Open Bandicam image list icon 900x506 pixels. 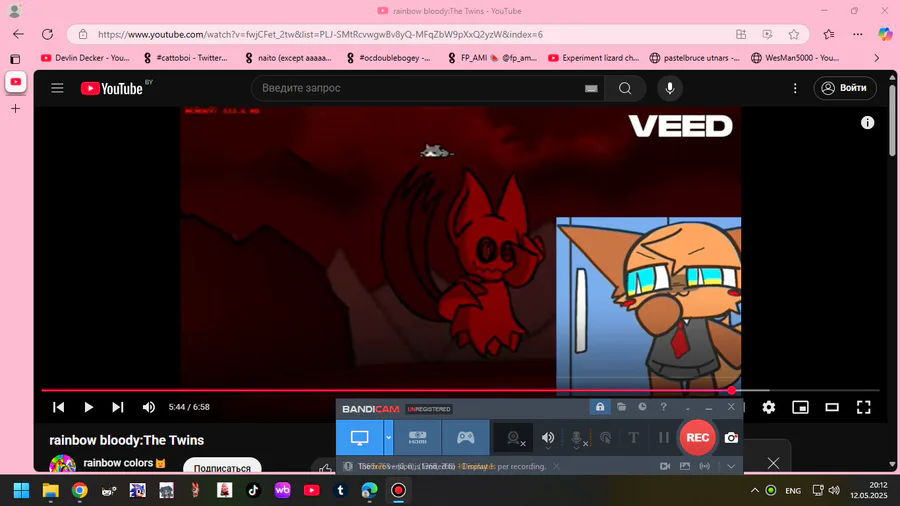coord(685,466)
